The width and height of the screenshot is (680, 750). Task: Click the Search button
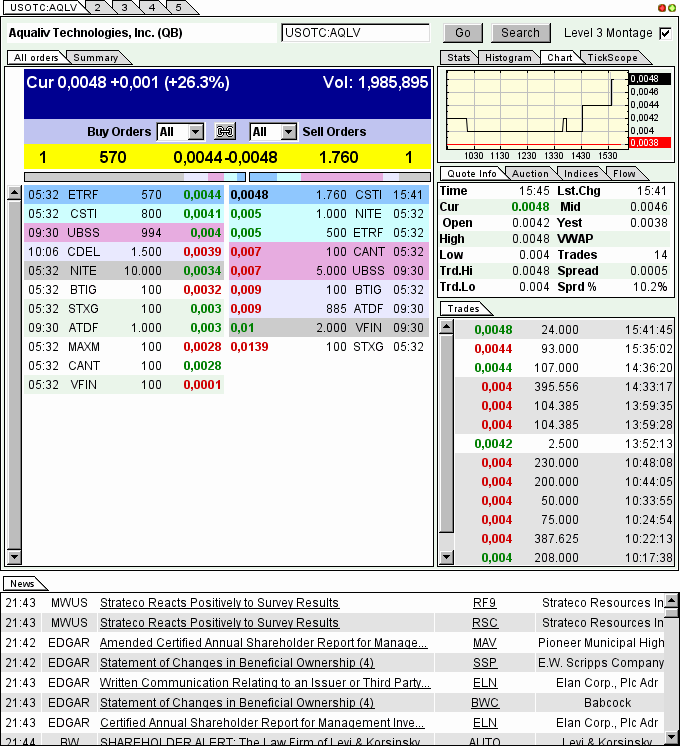(520, 33)
